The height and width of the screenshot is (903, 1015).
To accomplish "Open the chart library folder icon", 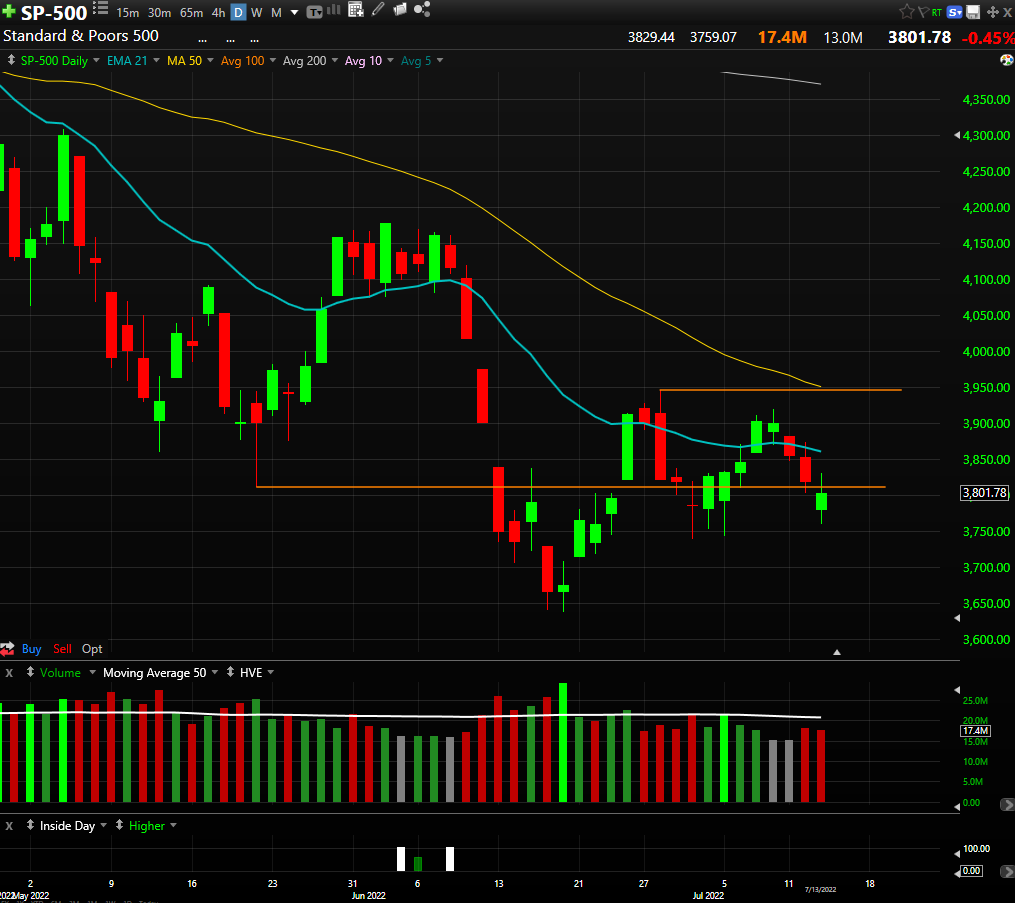I will (400, 9).
